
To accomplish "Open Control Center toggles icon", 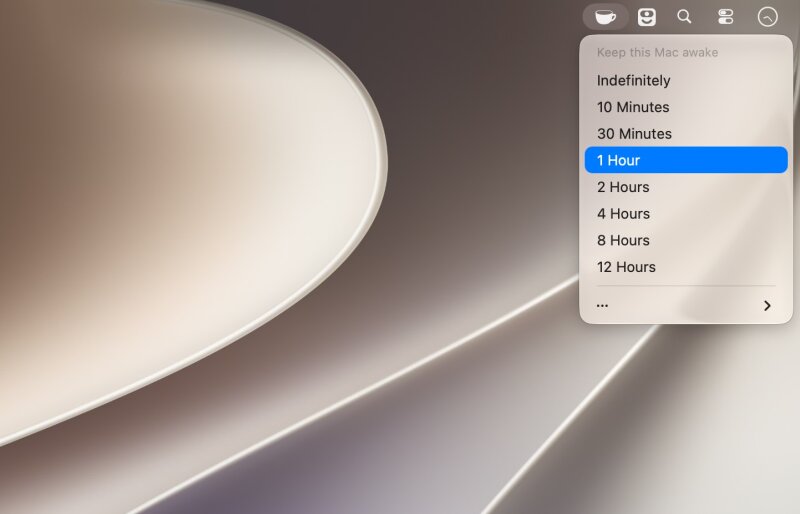I will pyautogui.click(x=725, y=17).
